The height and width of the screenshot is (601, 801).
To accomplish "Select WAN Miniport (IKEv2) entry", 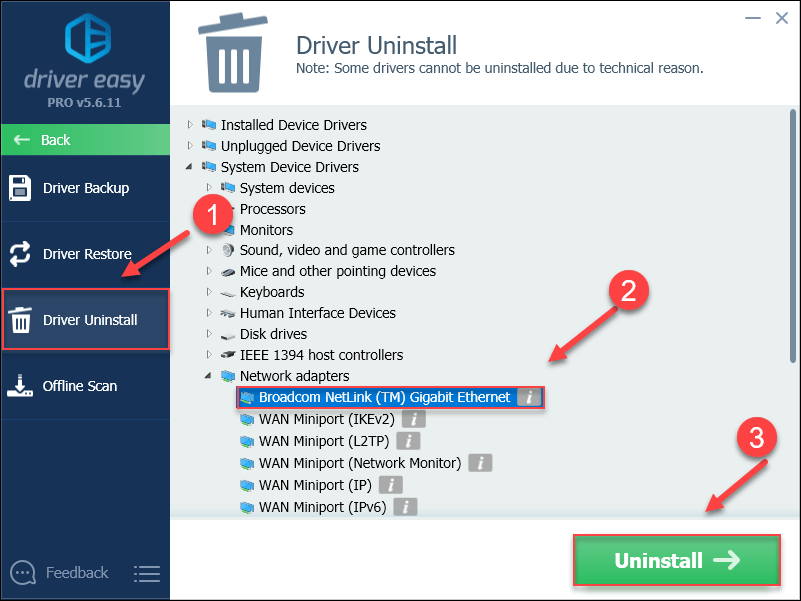I will pos(326,419).
